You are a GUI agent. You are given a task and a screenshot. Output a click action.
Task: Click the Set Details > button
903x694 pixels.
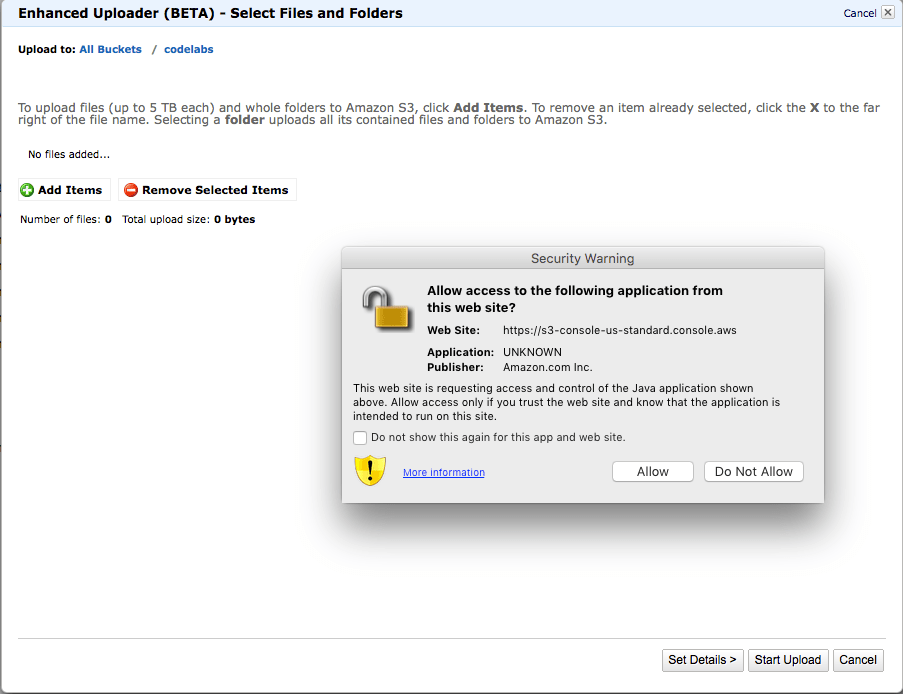(x=703, y=660)
